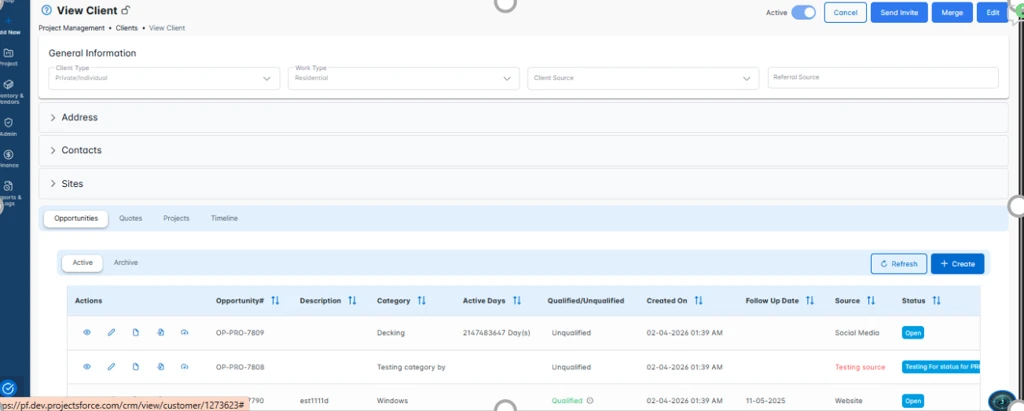
Task: Sort by the Opportunity# column arrows
Action: click(275, 300)
